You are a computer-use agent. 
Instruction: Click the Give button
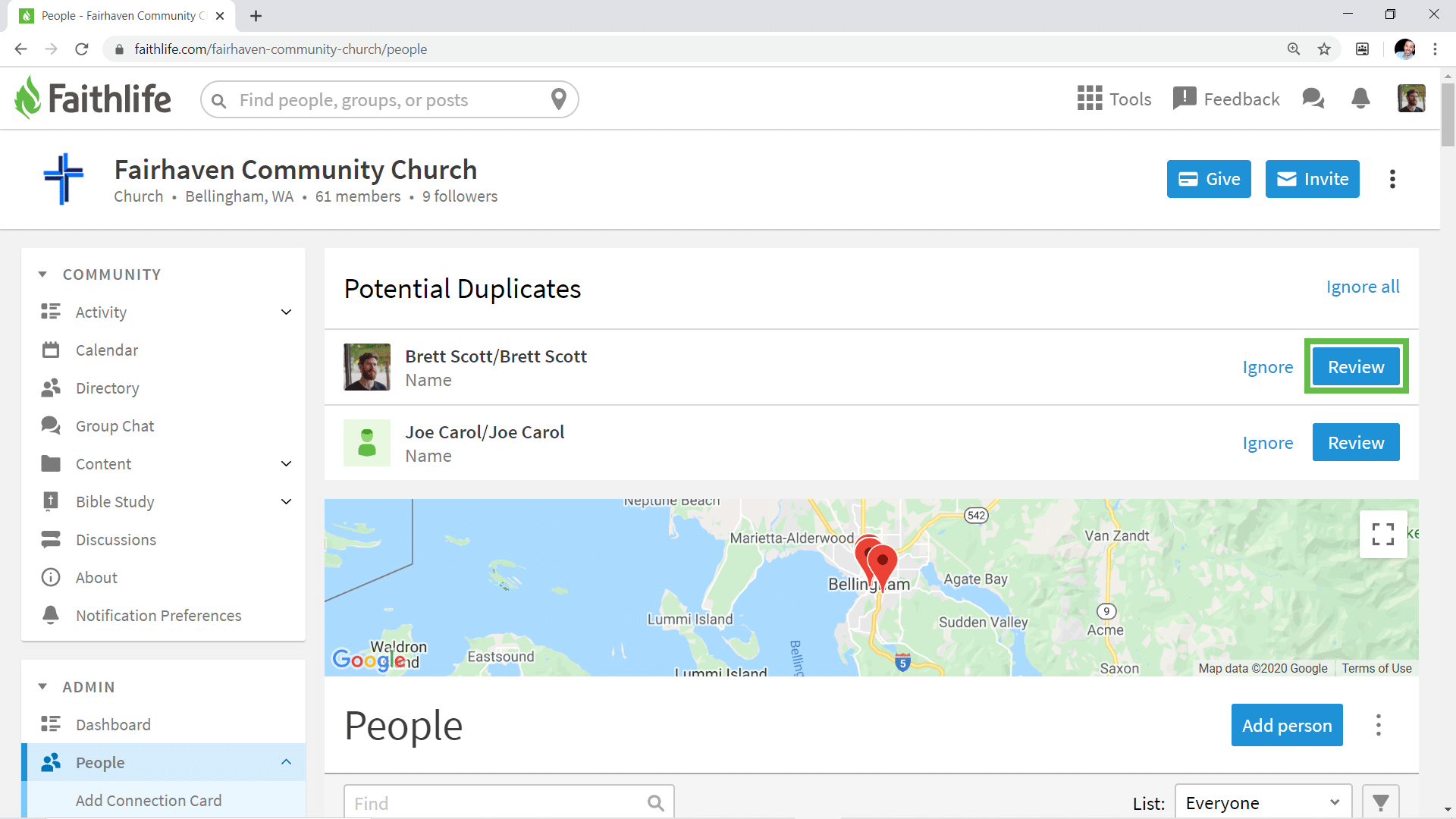(x=1209, y=179)
